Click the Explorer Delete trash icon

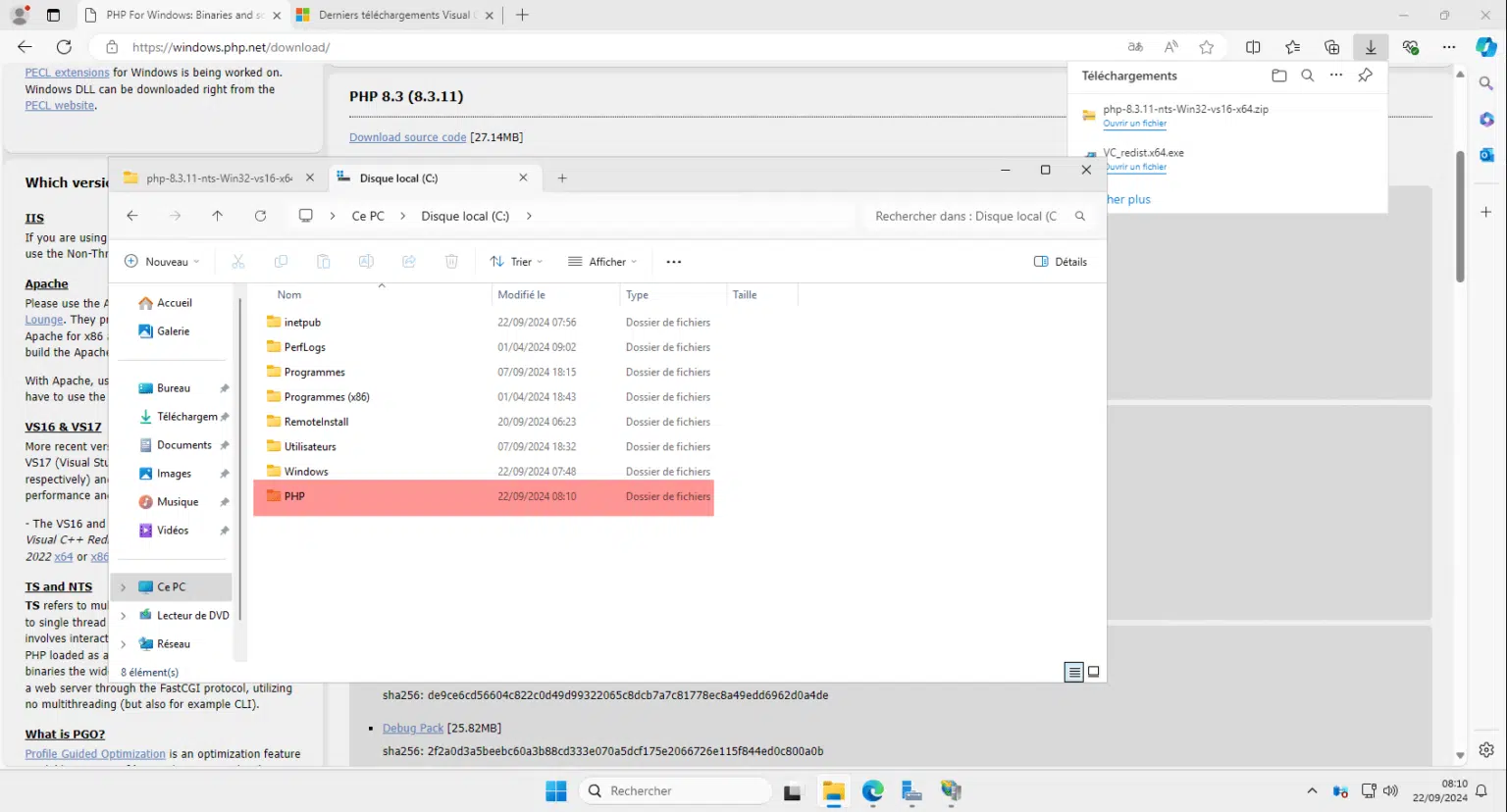coord(451,262)
